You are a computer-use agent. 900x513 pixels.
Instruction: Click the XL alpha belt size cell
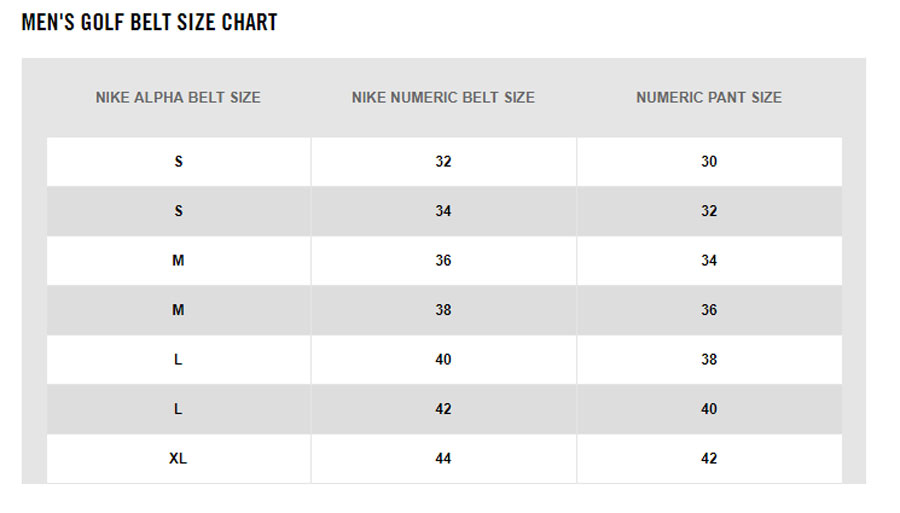click(x=178, y=459)
